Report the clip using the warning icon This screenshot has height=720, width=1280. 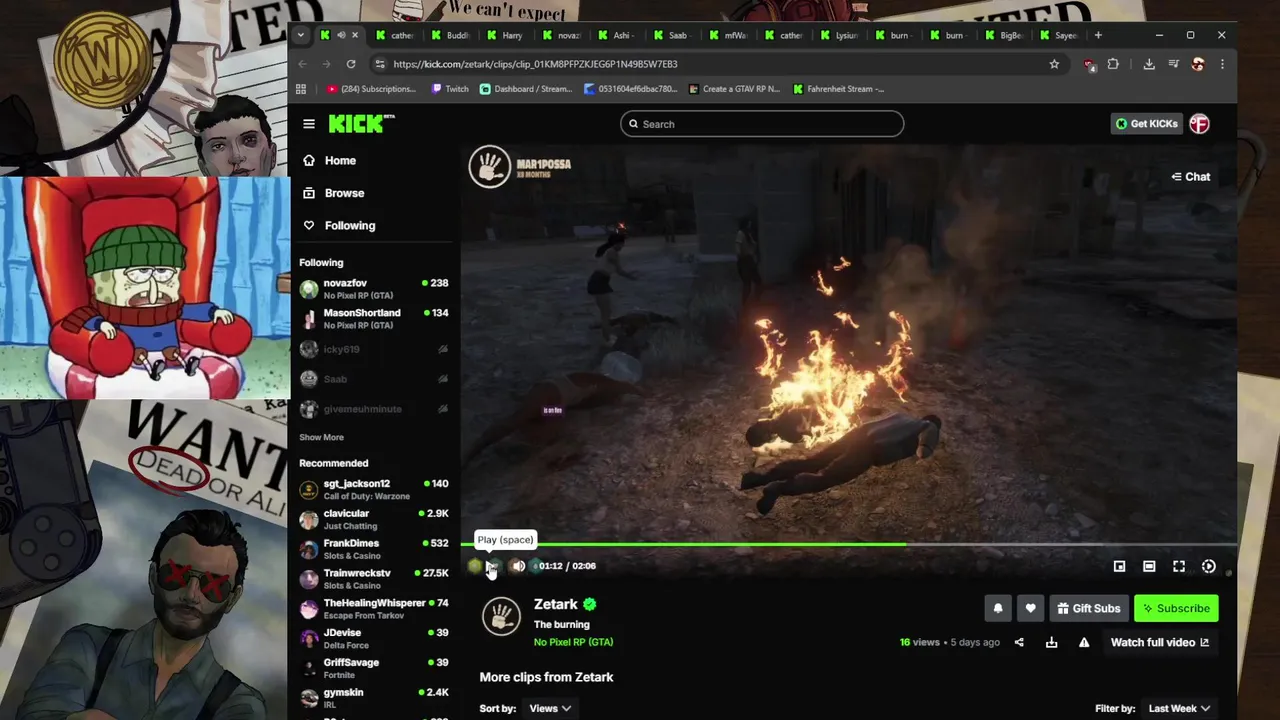point(1084,642)
